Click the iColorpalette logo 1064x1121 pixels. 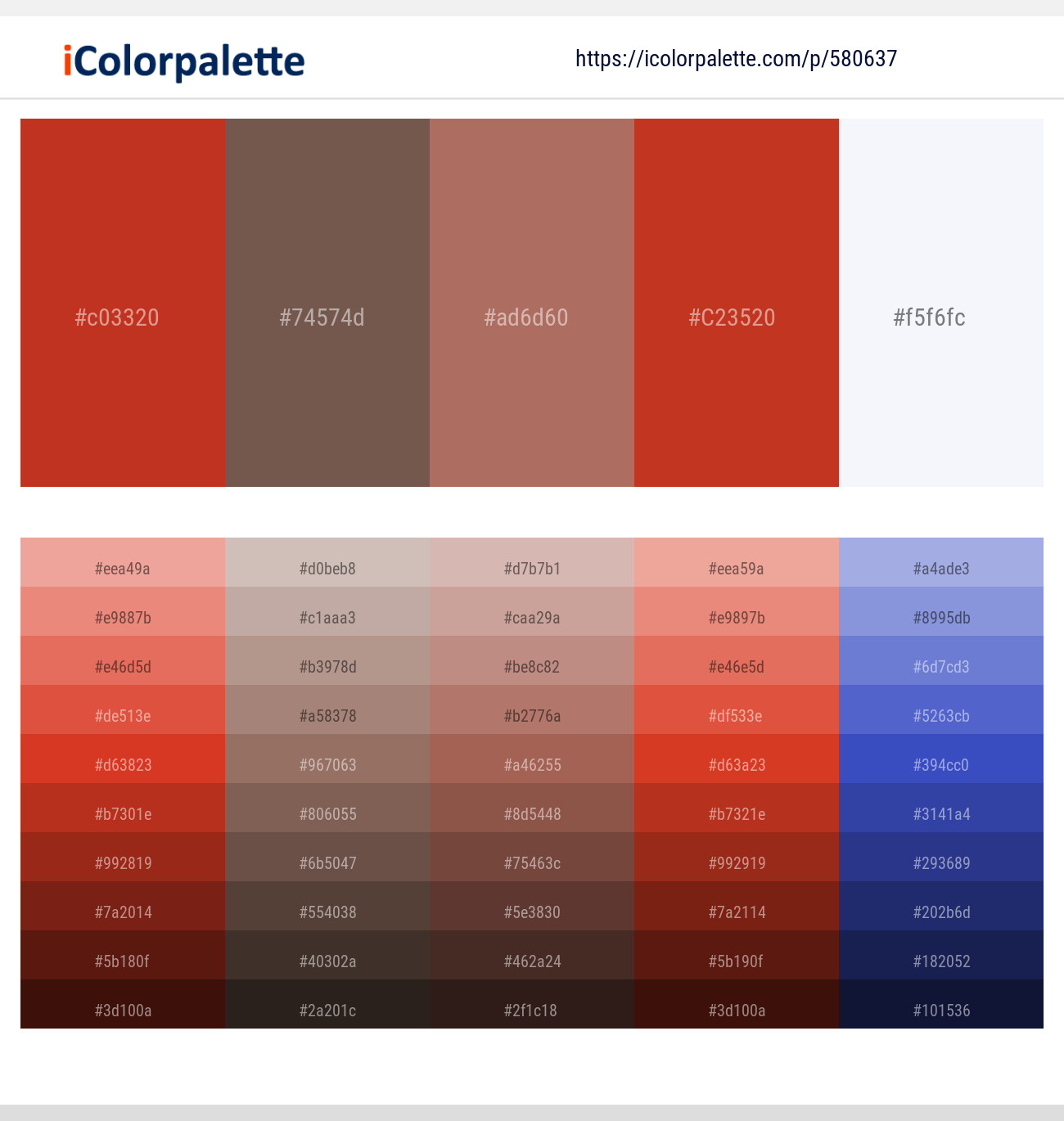[x=184, y=61]
